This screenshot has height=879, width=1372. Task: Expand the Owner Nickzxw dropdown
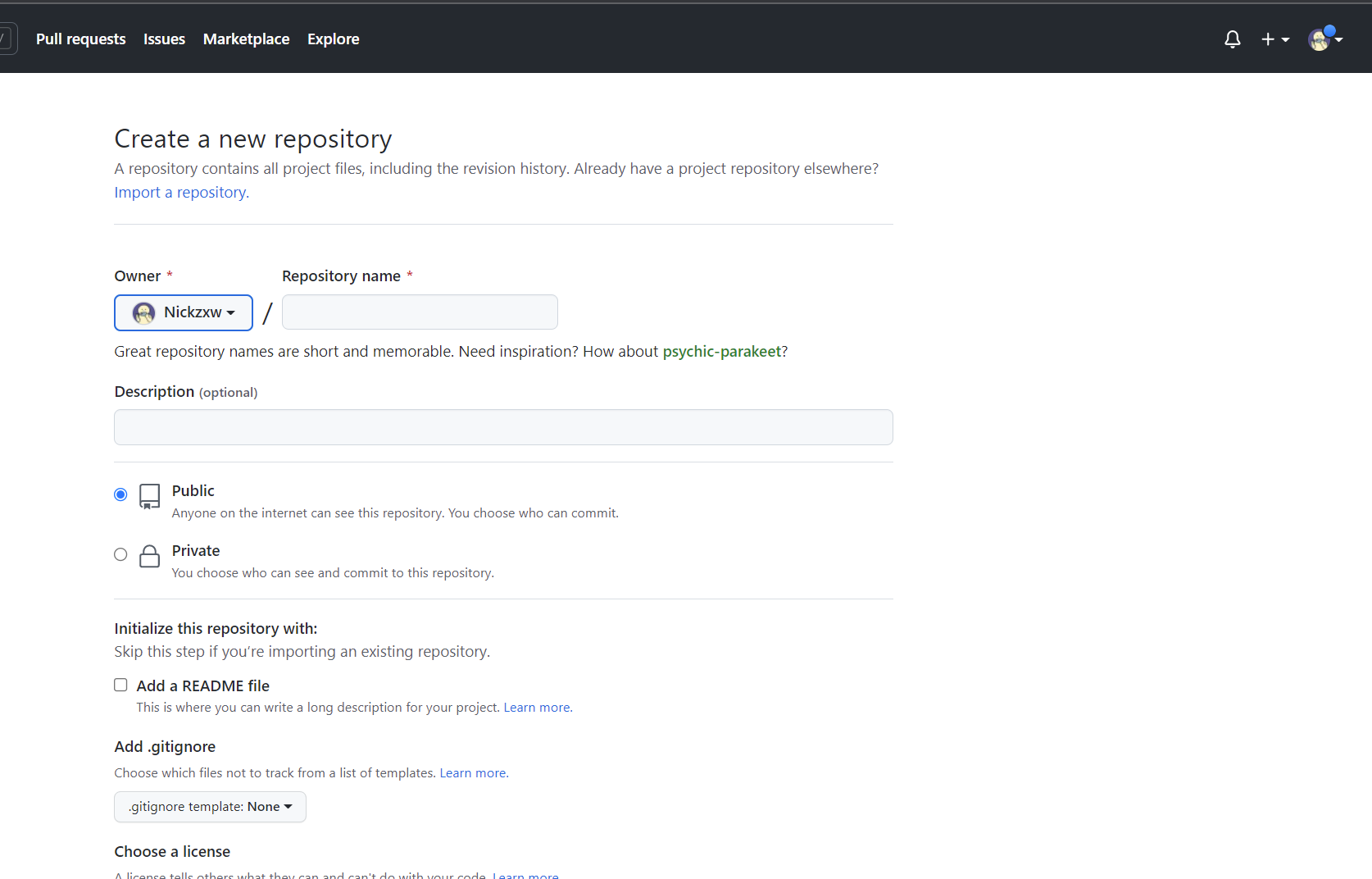click(x=184, y=312)
